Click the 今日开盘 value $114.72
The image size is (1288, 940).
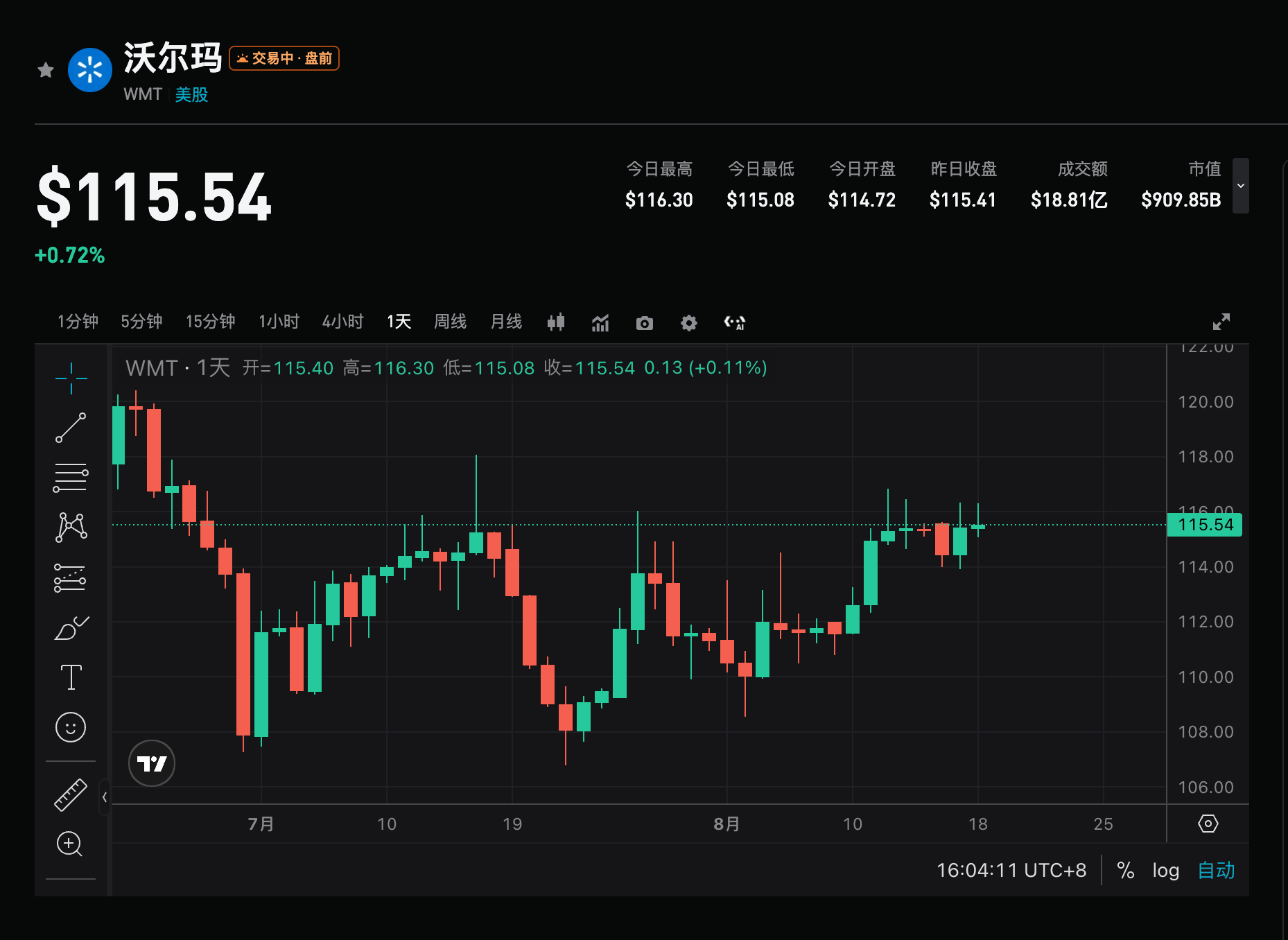pos(862,200)
